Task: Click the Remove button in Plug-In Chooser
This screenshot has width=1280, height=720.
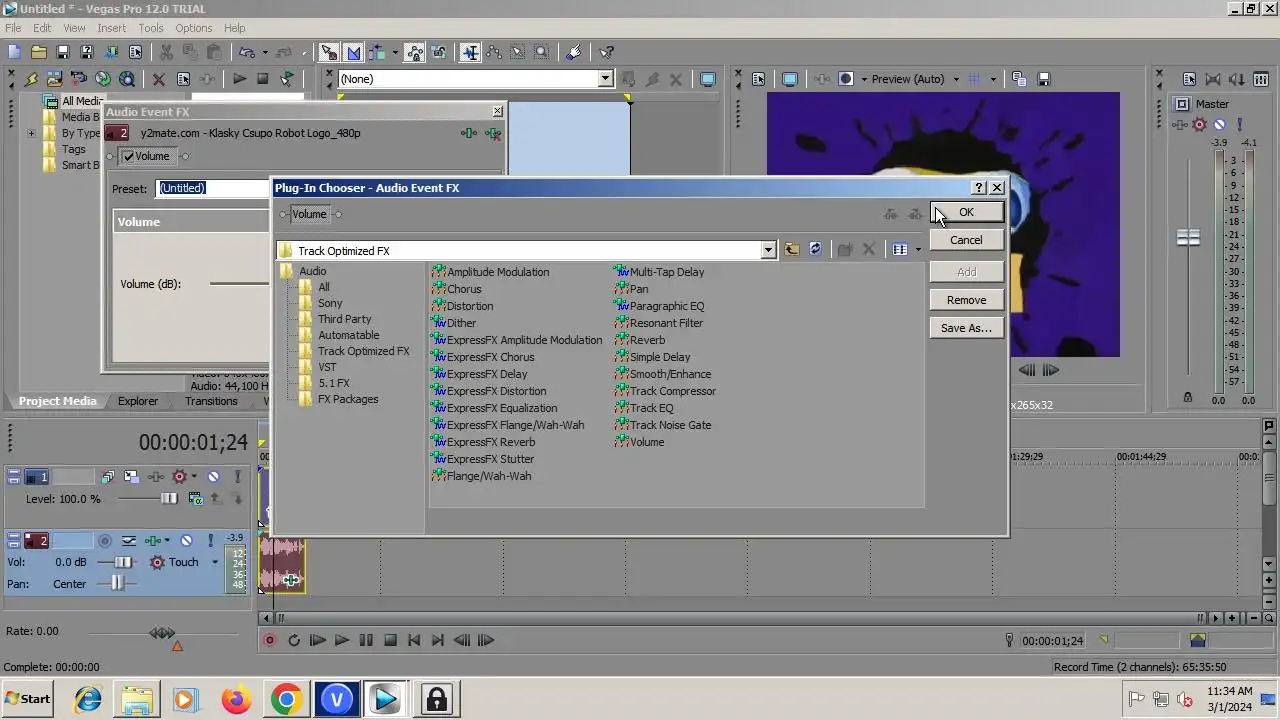Action: point(966,300)
